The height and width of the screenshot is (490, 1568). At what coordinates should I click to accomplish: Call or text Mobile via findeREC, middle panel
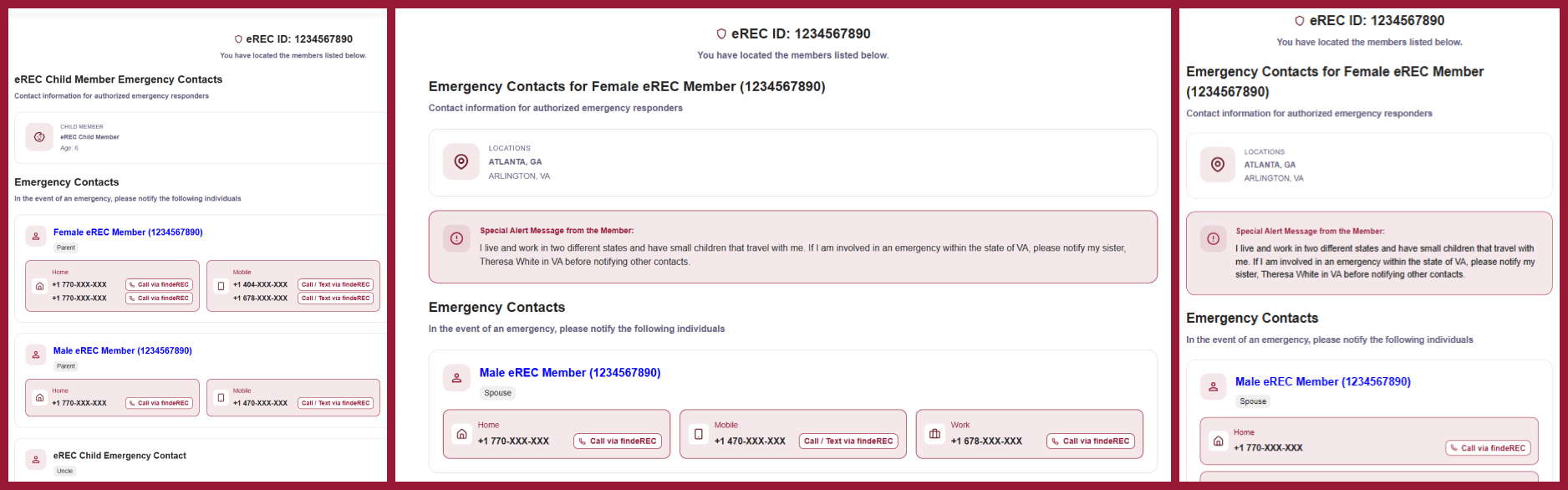[848, 442]
